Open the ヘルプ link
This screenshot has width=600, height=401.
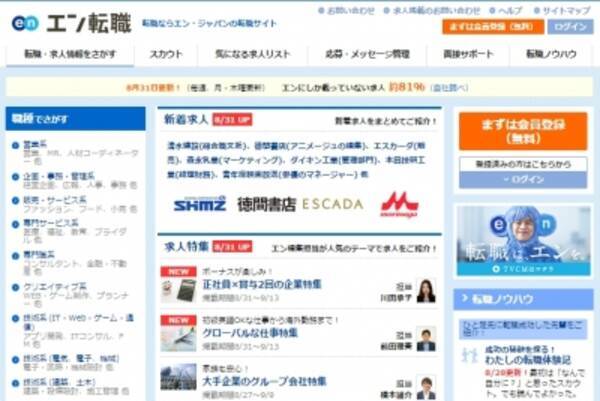[x=510, y=11]
